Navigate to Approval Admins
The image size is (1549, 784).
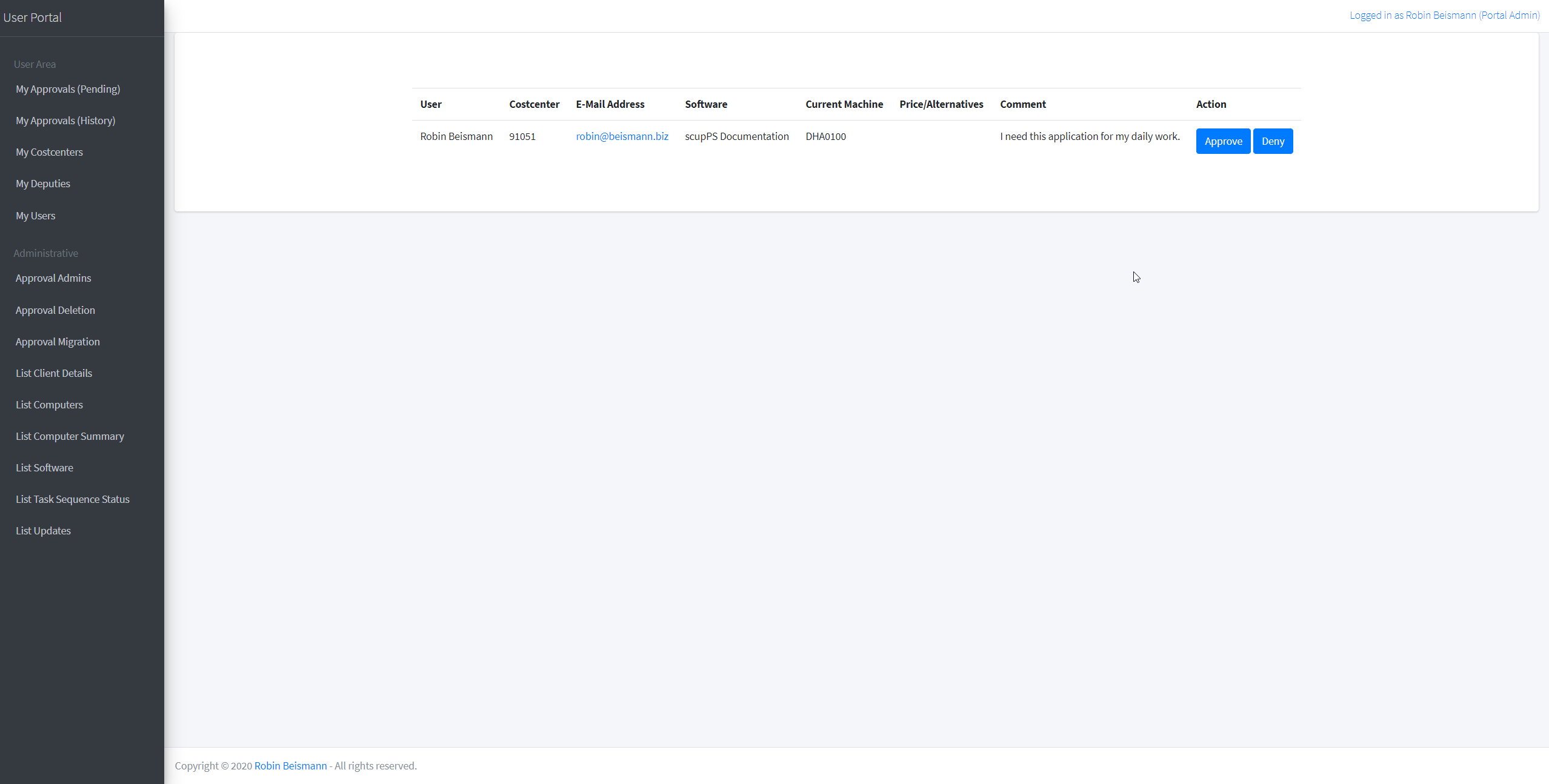pos(53,278)
